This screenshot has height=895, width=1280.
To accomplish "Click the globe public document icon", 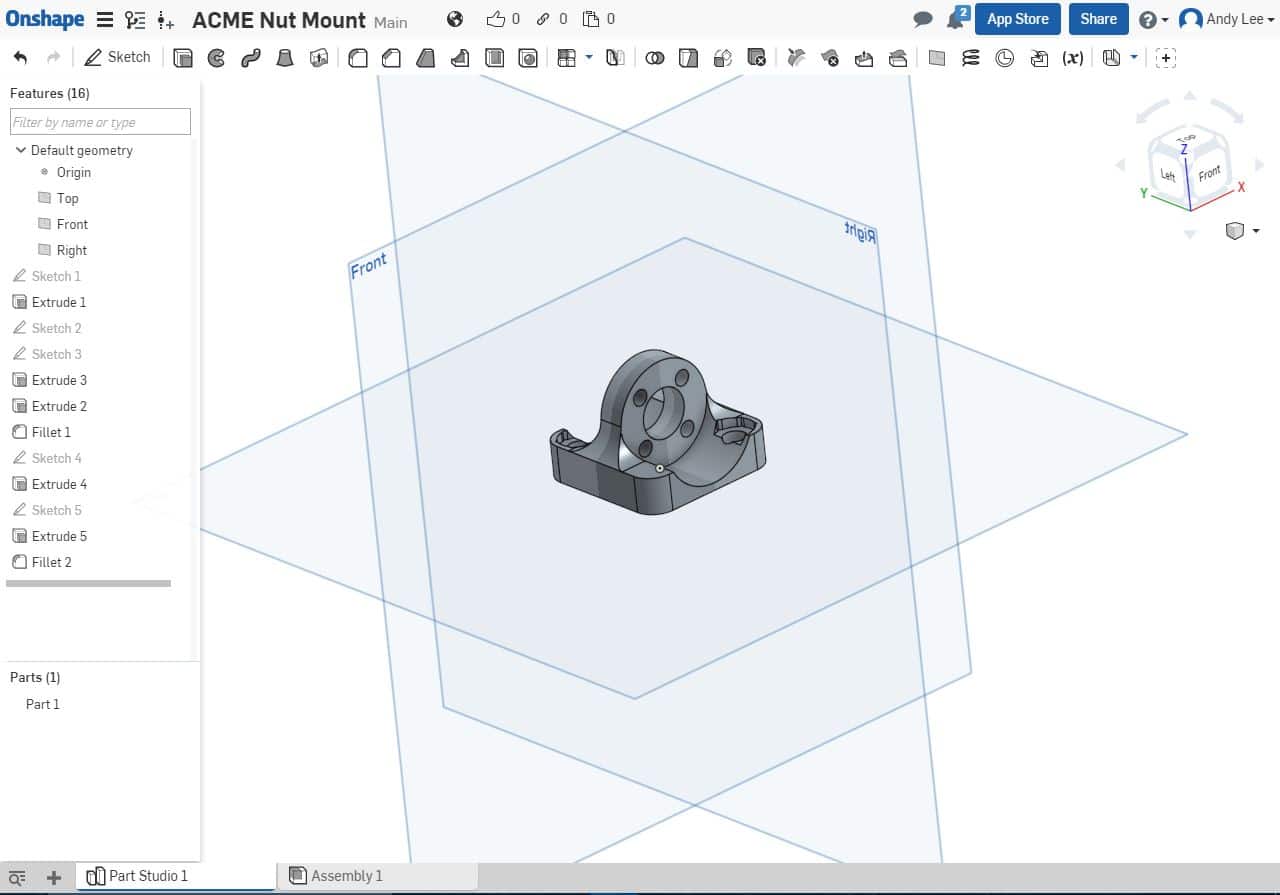I will click(x=455, y=19).
